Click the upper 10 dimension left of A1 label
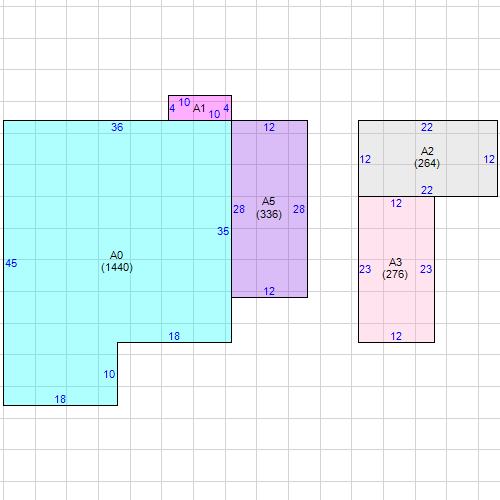 [184, 102]
